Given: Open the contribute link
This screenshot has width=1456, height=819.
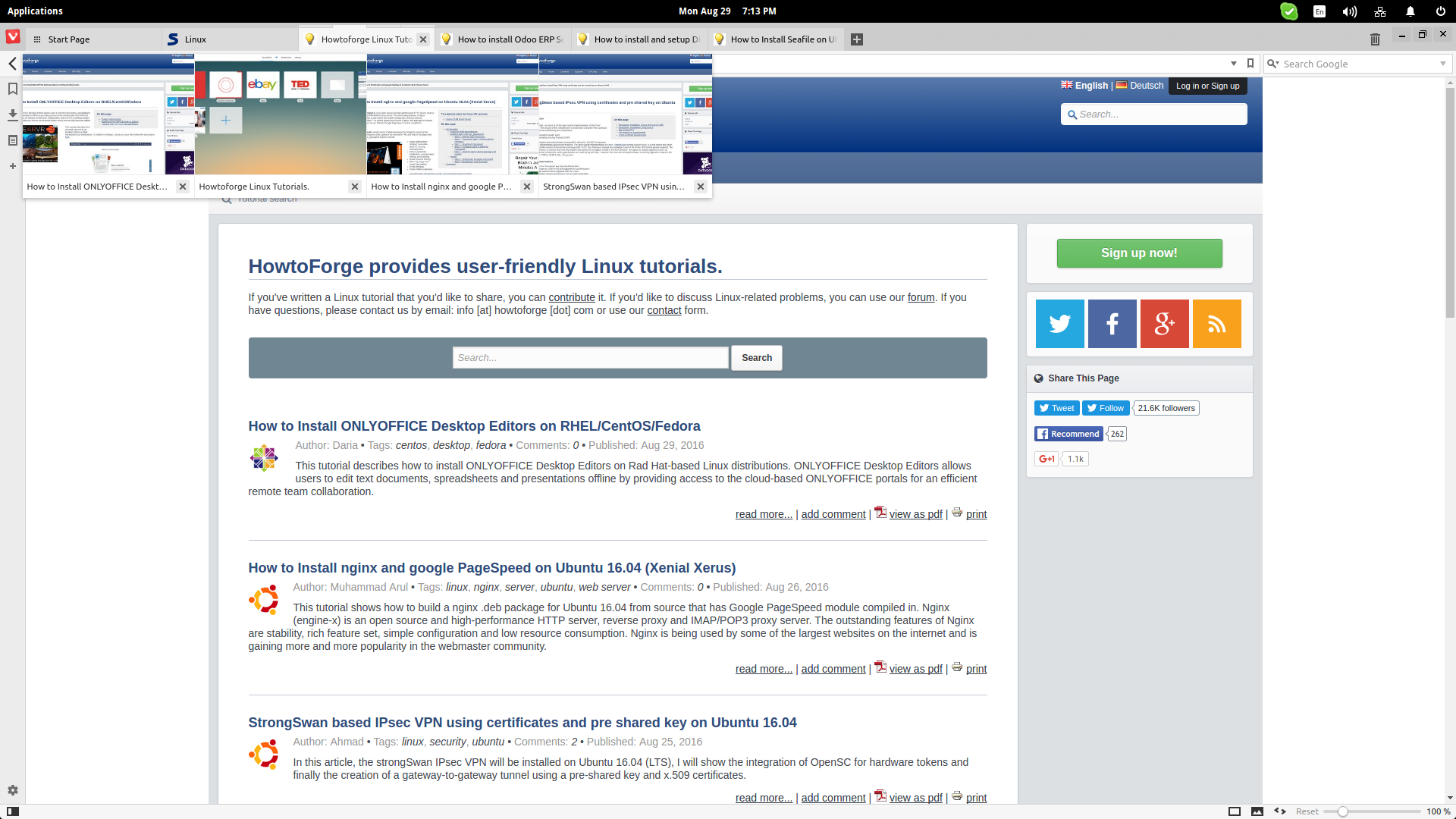Looking at the screenshot, I should pos(572,297).
